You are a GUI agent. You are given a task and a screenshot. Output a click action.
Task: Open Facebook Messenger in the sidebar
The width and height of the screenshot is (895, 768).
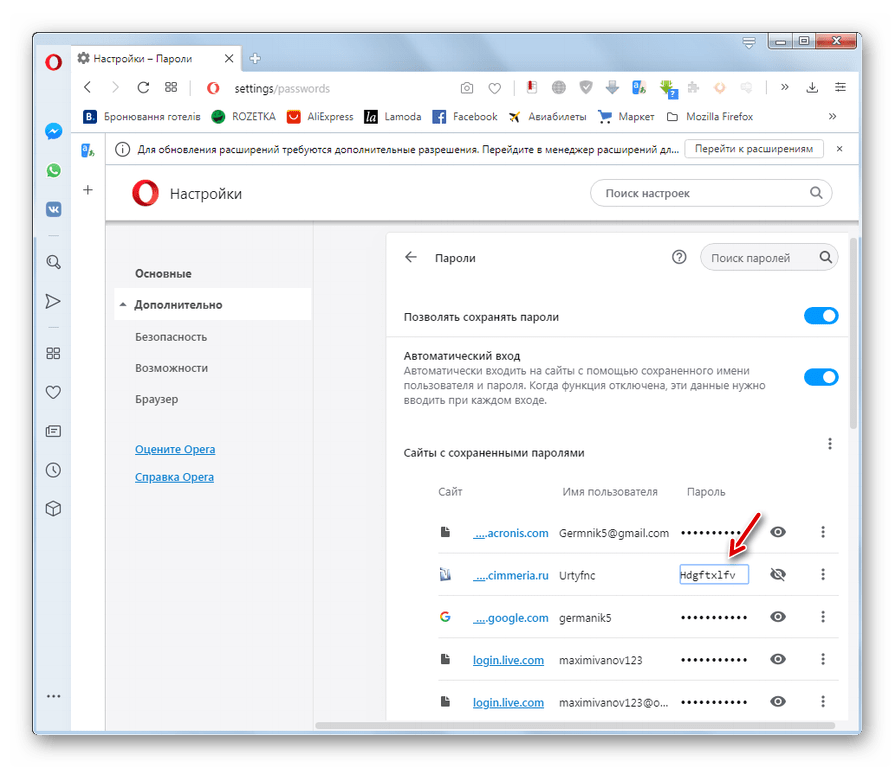point(53,132)
